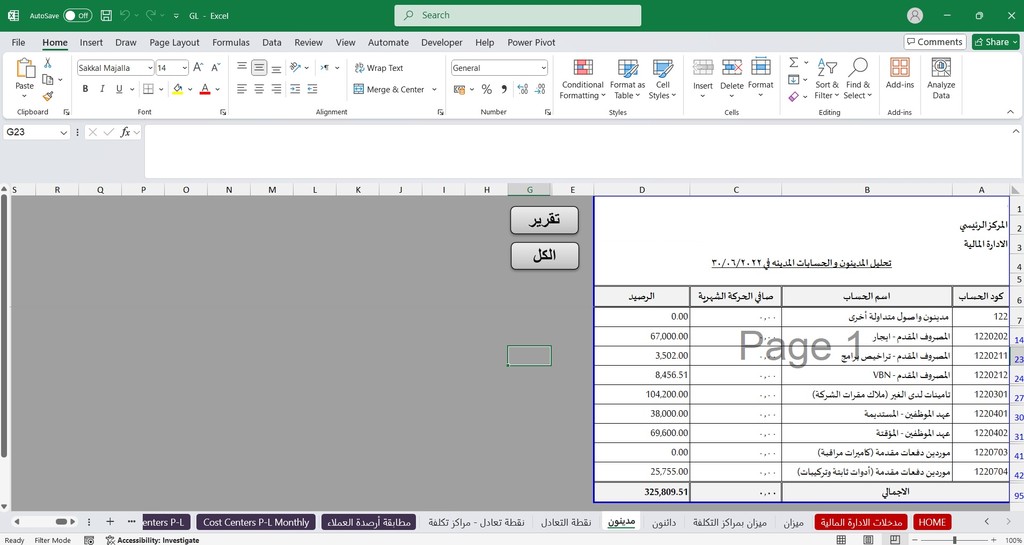The height and width of the screenshot is (545, 1024).
Task: Align text right in ribbon
Action: (276, 89)
